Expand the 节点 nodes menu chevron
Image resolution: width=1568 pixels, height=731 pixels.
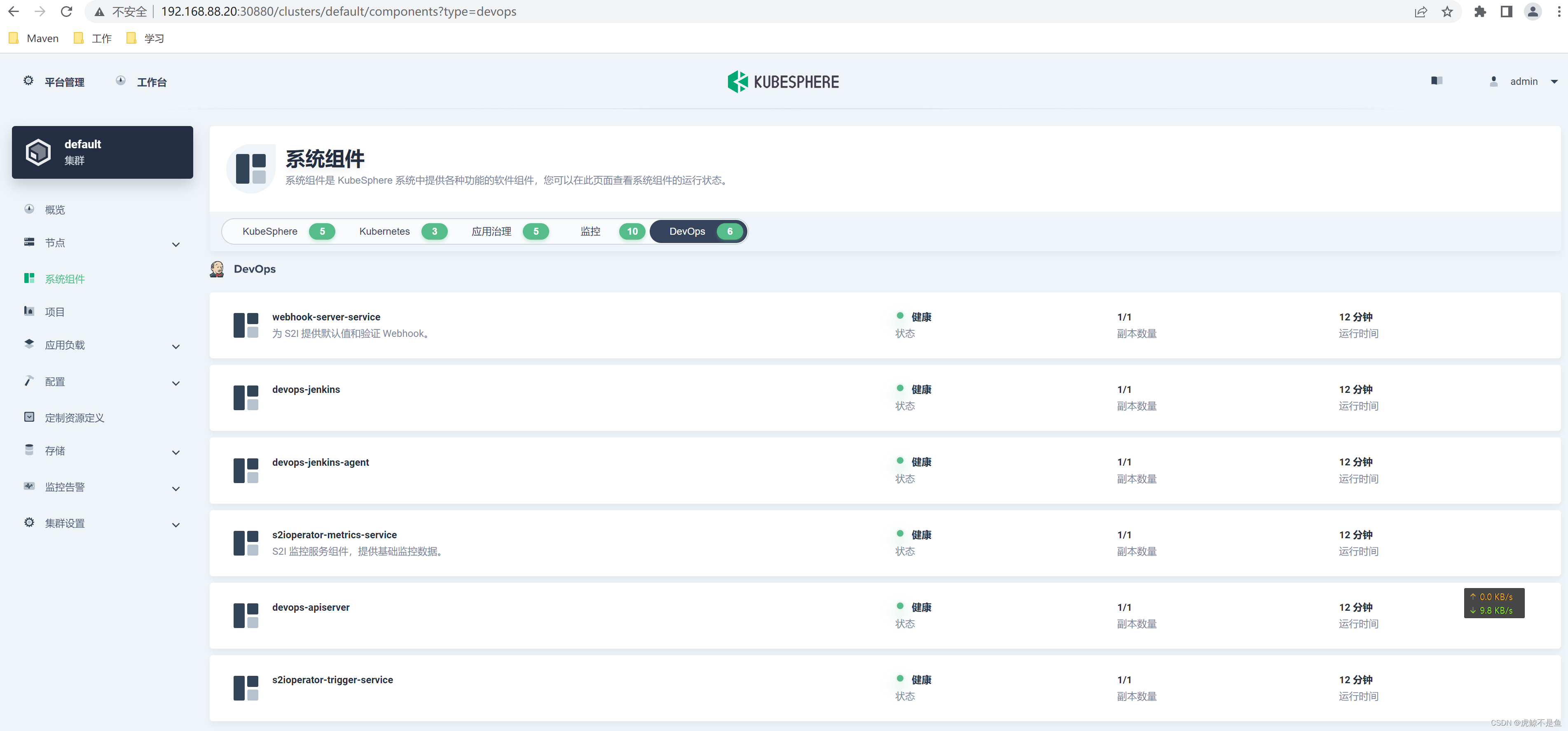click(176, 245)
